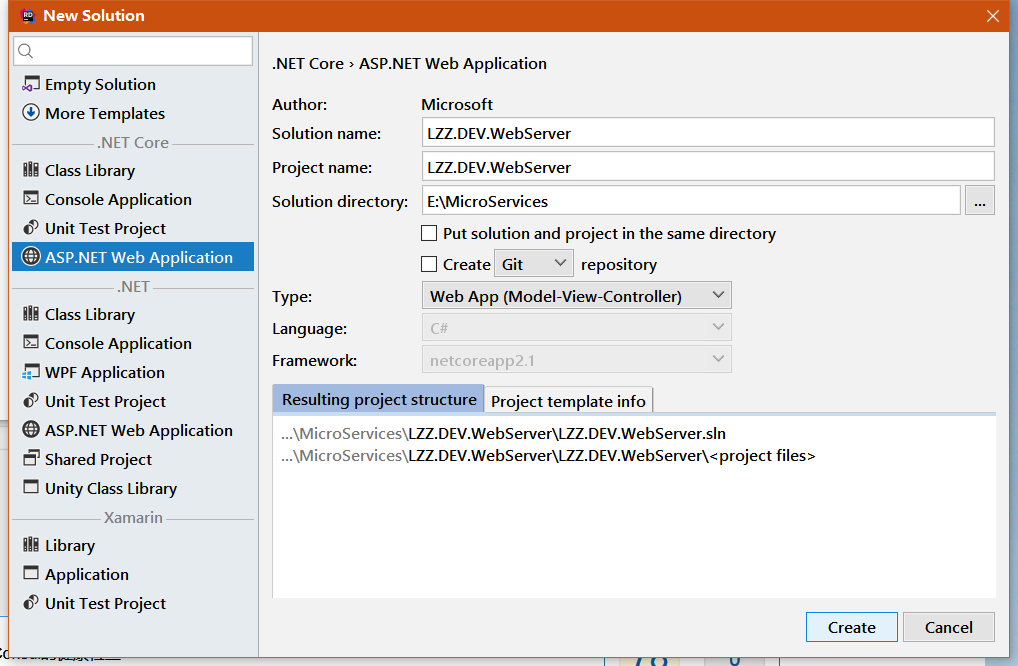
Task: Open the Framework netcoreapp2.1 dropdown
Action: 577,359
